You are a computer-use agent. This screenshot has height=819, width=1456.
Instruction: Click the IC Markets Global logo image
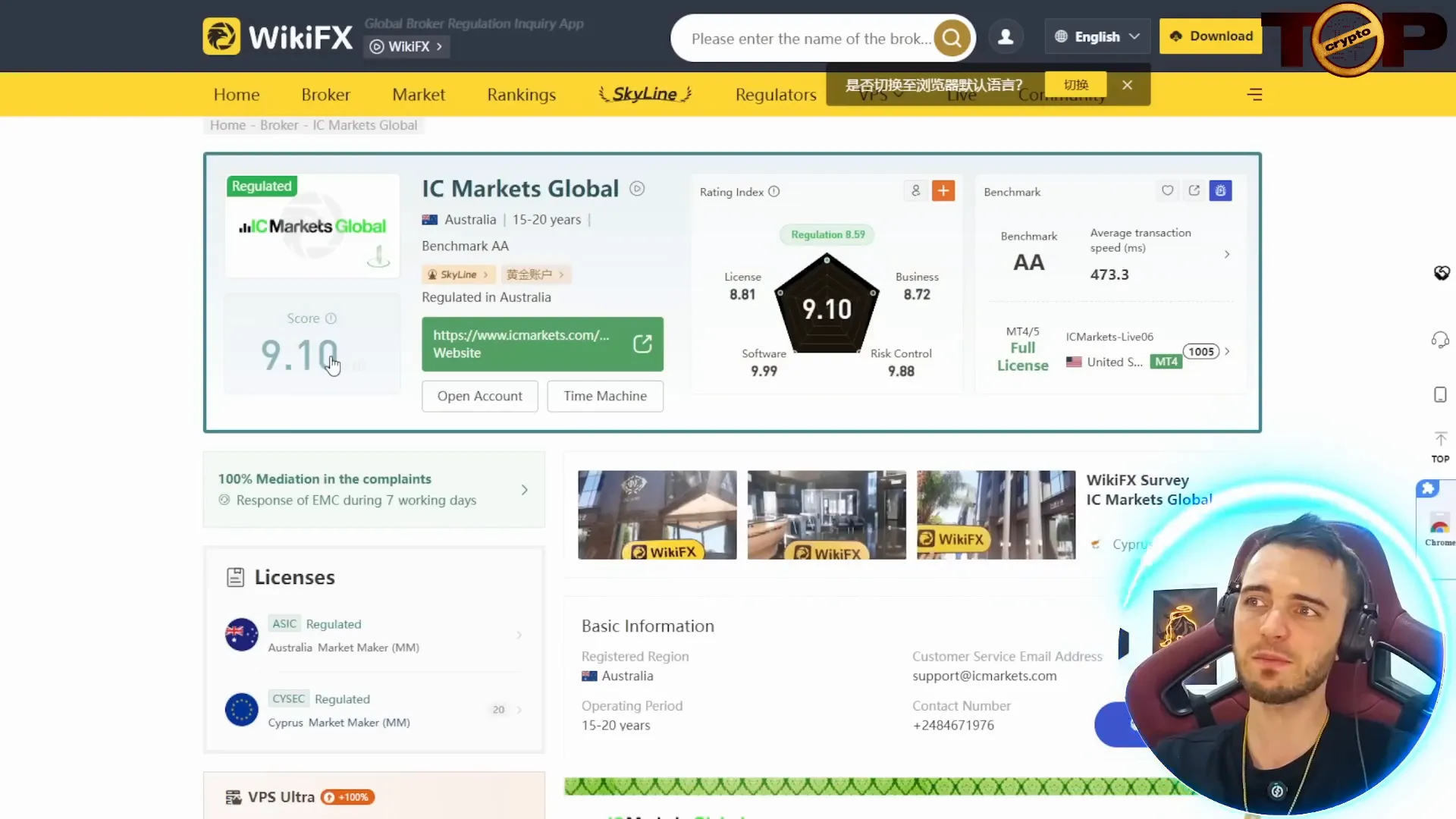click(x=312, y=226)
